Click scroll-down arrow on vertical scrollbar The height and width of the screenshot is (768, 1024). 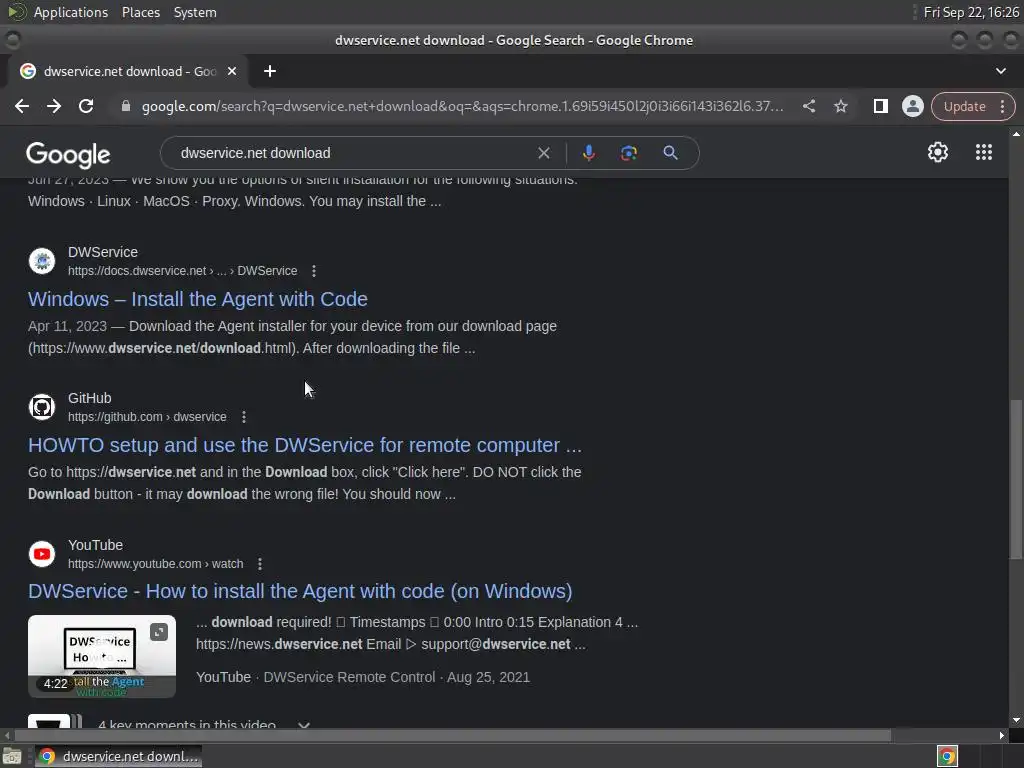[x=1016, y=720]
